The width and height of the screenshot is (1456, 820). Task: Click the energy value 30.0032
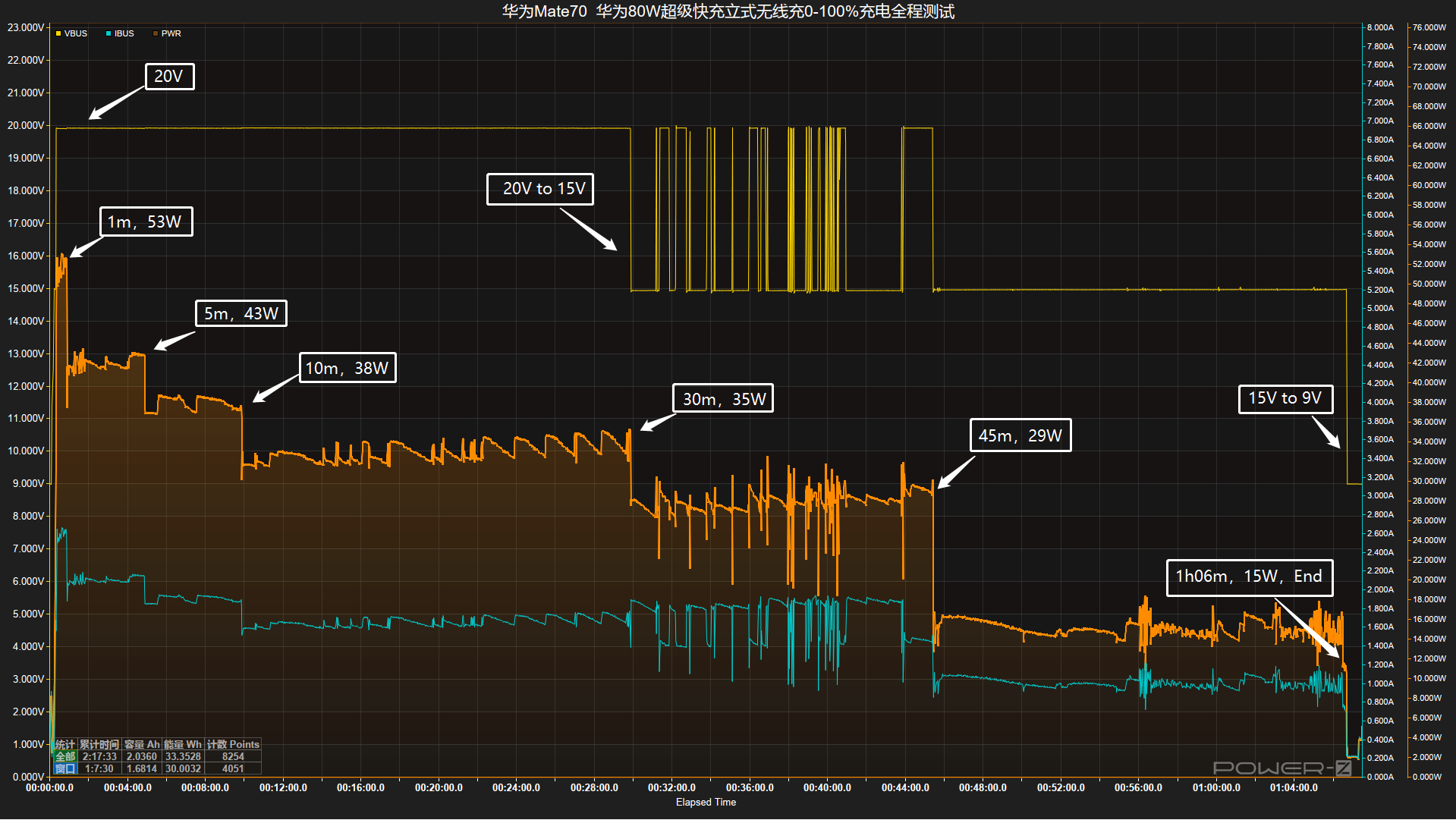[183, 768]
